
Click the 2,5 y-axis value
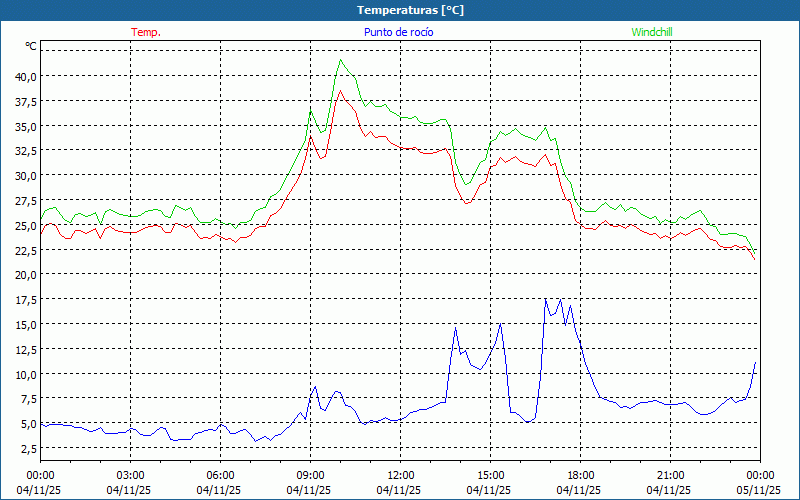pos(28,448)
